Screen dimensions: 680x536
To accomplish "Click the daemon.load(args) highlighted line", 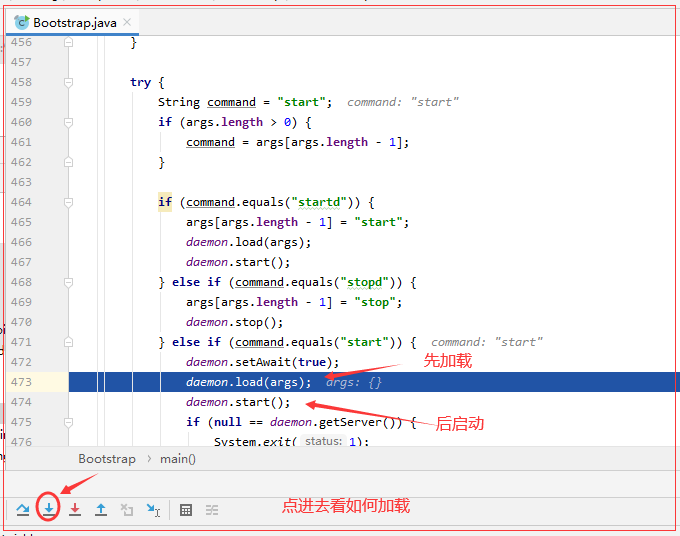I will (x=374, y=382).
